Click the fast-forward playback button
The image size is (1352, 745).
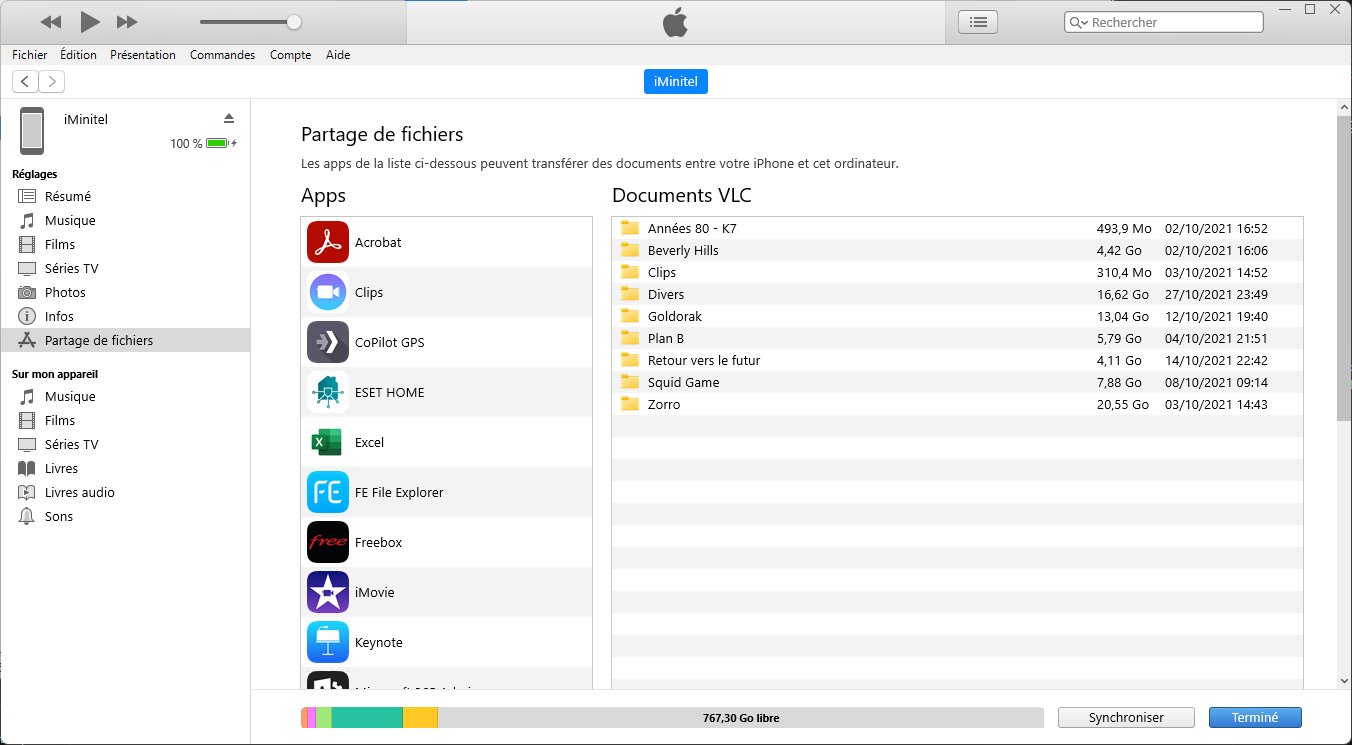127,22
